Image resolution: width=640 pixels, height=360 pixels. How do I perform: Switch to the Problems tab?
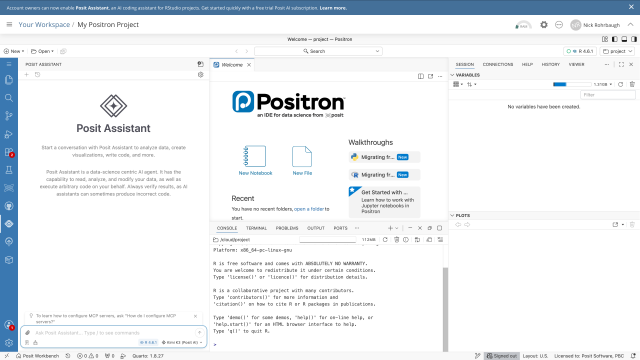(x=287, y=228)
